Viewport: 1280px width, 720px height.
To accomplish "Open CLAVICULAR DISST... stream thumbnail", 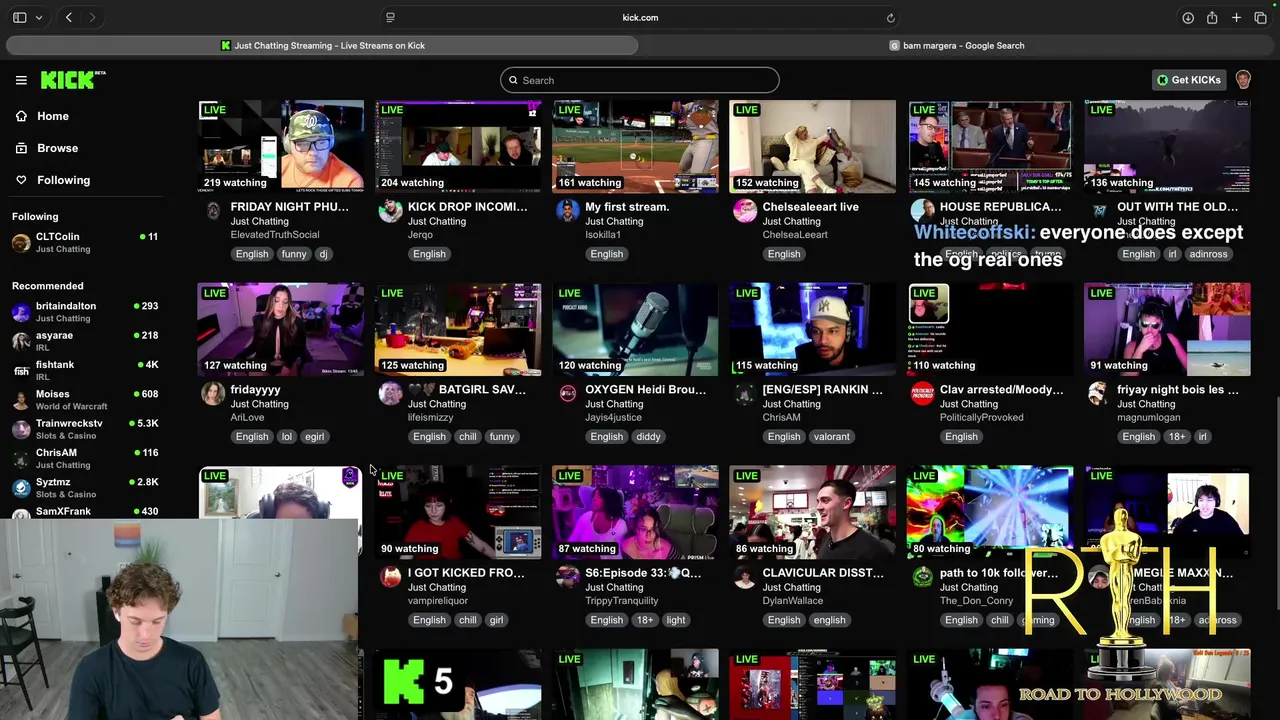I will (x=812, y=512).
